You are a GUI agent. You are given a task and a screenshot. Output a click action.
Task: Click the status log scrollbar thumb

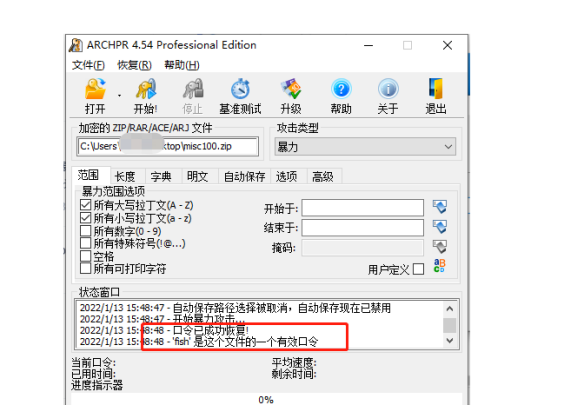click(449, 326)
